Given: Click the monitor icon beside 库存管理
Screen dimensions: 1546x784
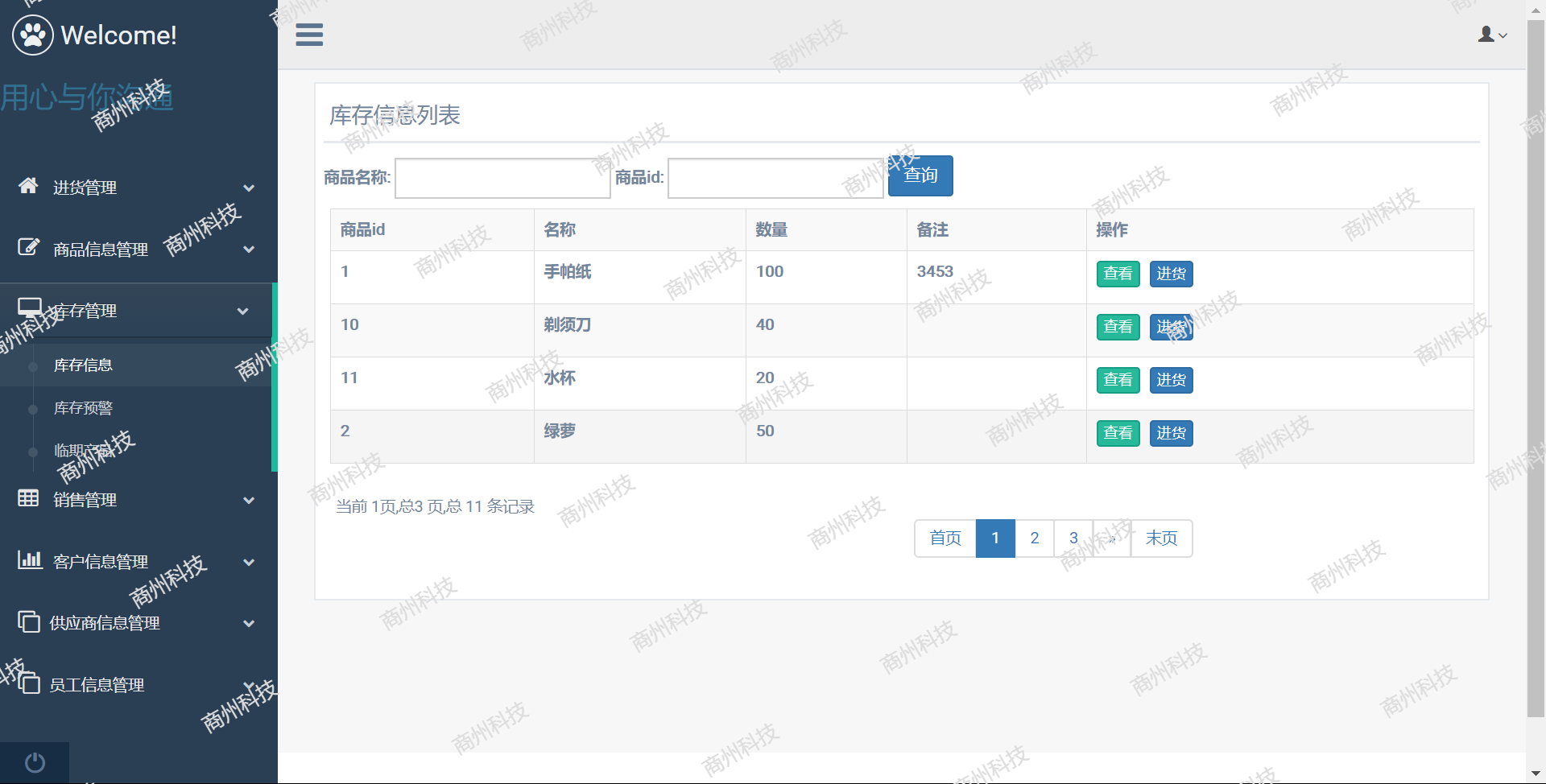Looking at the screenshot, I should click(x=30, y=308).
